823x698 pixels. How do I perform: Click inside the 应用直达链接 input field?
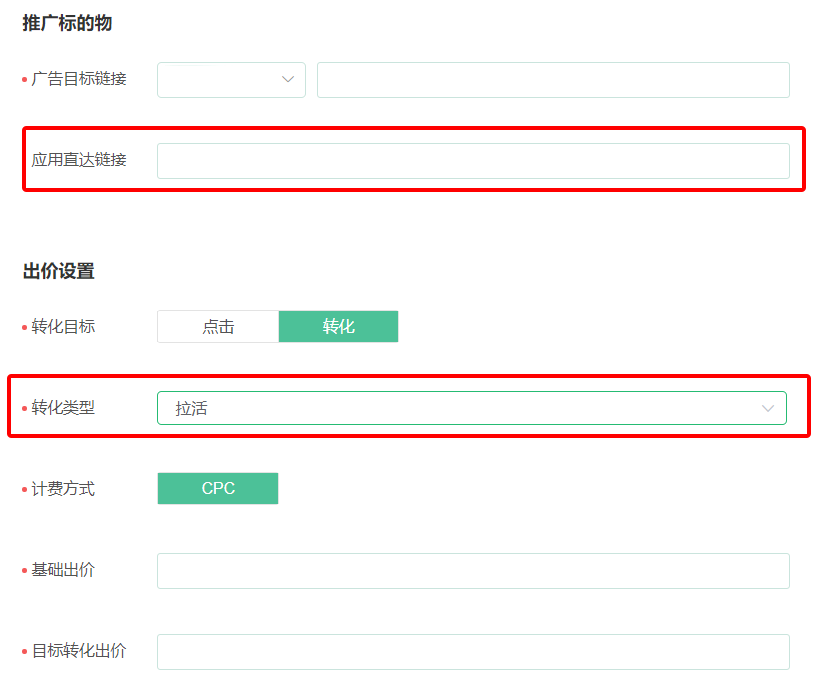pos(473,160)
